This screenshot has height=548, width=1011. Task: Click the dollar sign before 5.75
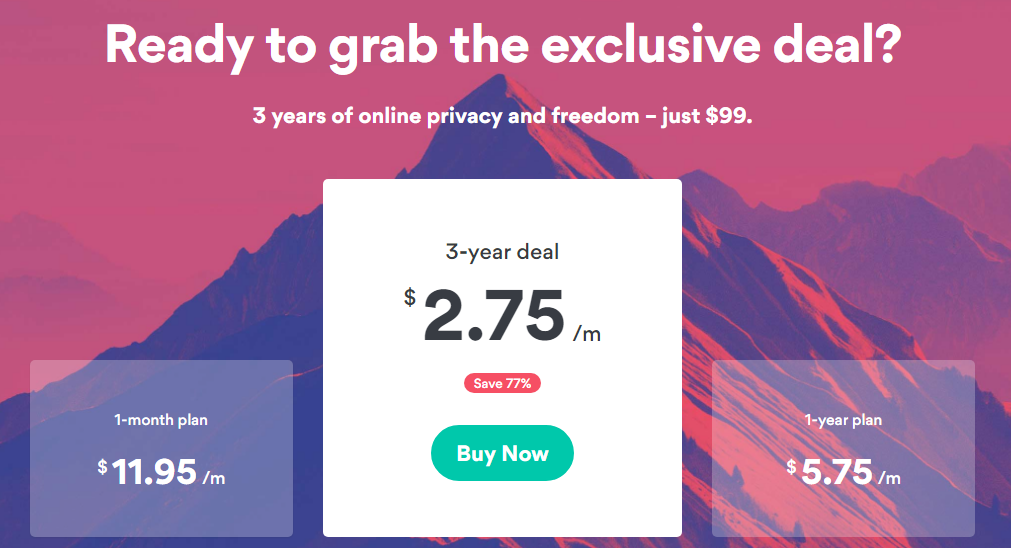tap(792, 466)
